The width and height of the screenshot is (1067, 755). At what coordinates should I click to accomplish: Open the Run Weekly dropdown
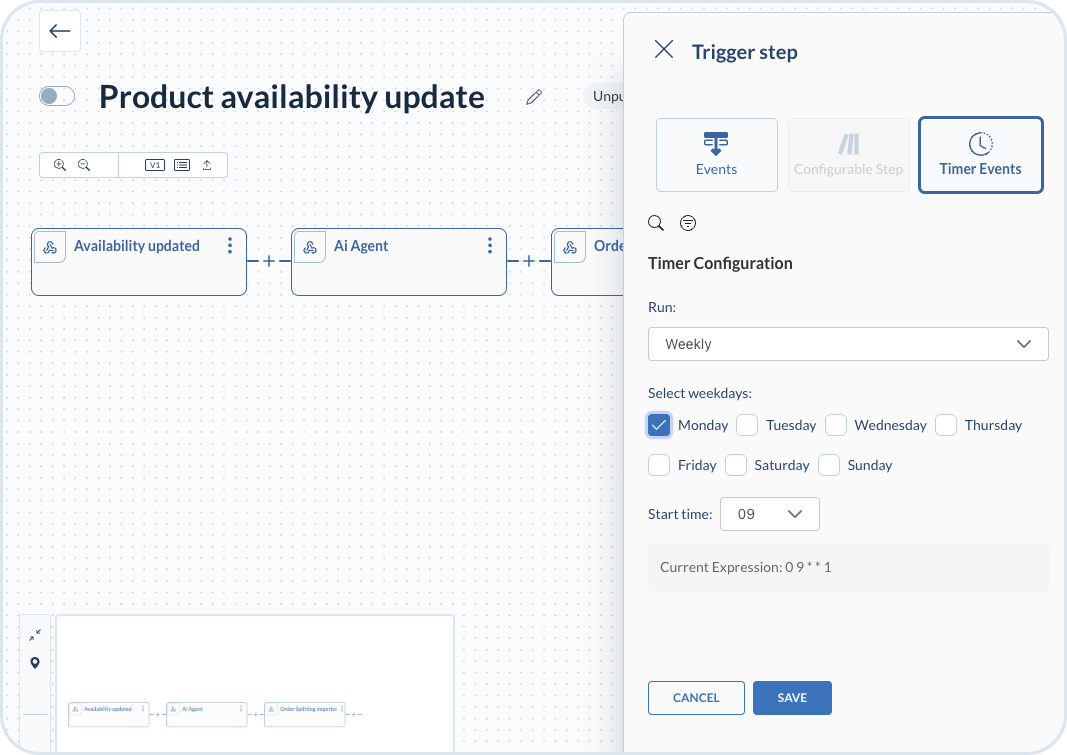point(848,344)
